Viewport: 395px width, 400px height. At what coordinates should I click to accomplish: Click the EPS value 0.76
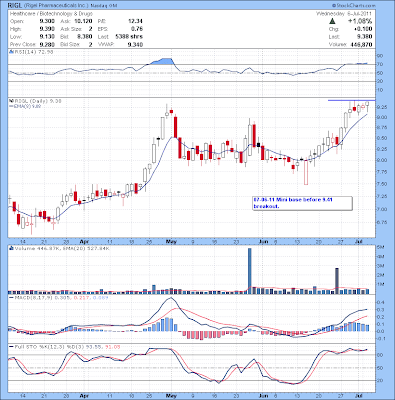(137, 29)
